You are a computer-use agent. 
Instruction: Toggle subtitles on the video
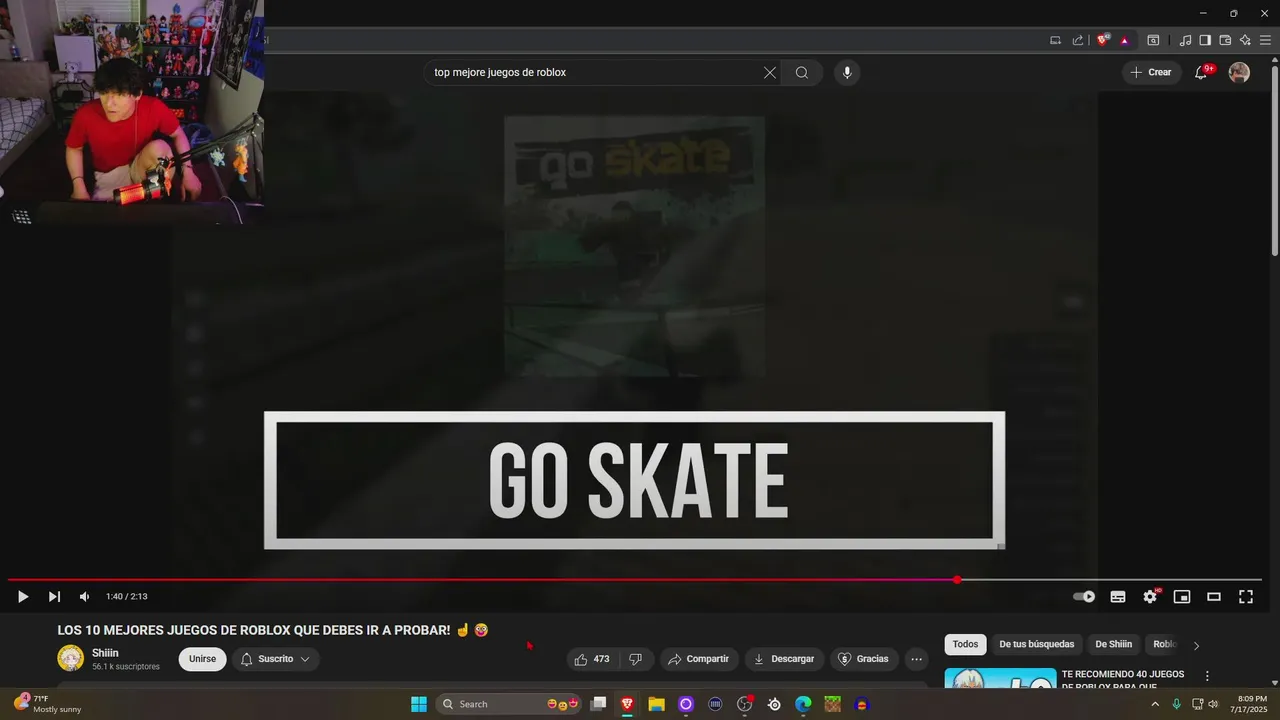[x=1118, y=597]
